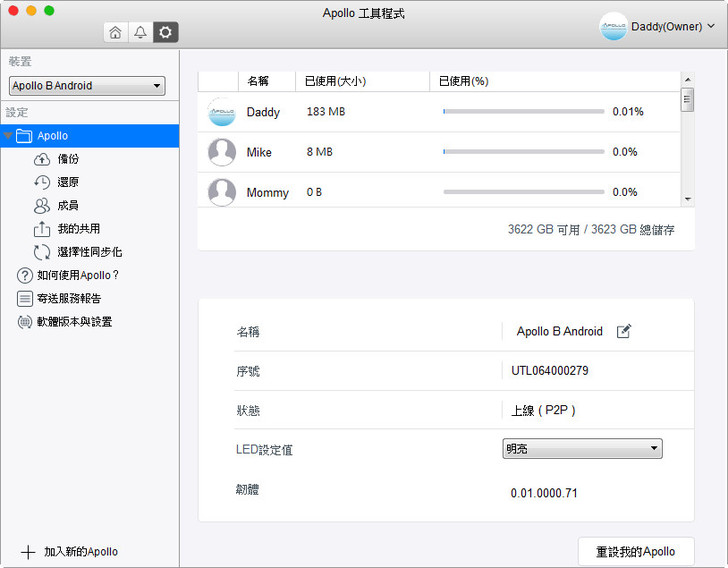Open notifications bell icon

coord(141,32)
